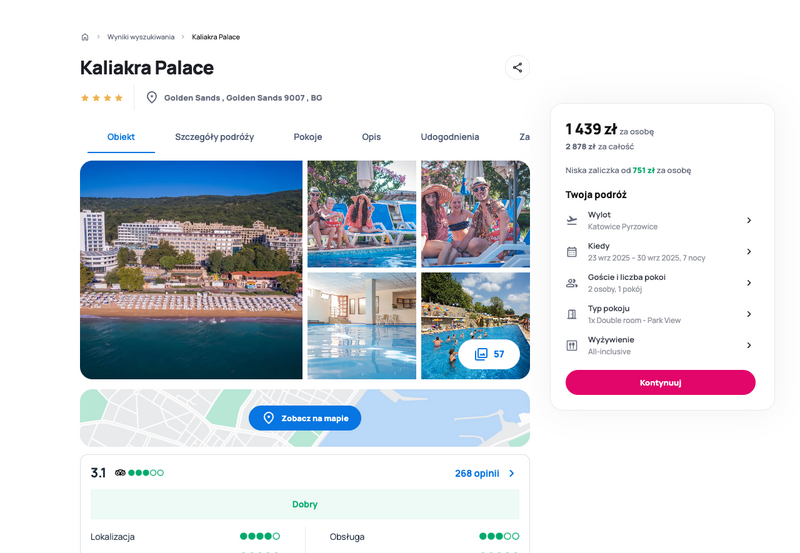The width and height of the screenshot is (800, 553).
Task: Select the Udogodnienia tab
Action: 449,137
